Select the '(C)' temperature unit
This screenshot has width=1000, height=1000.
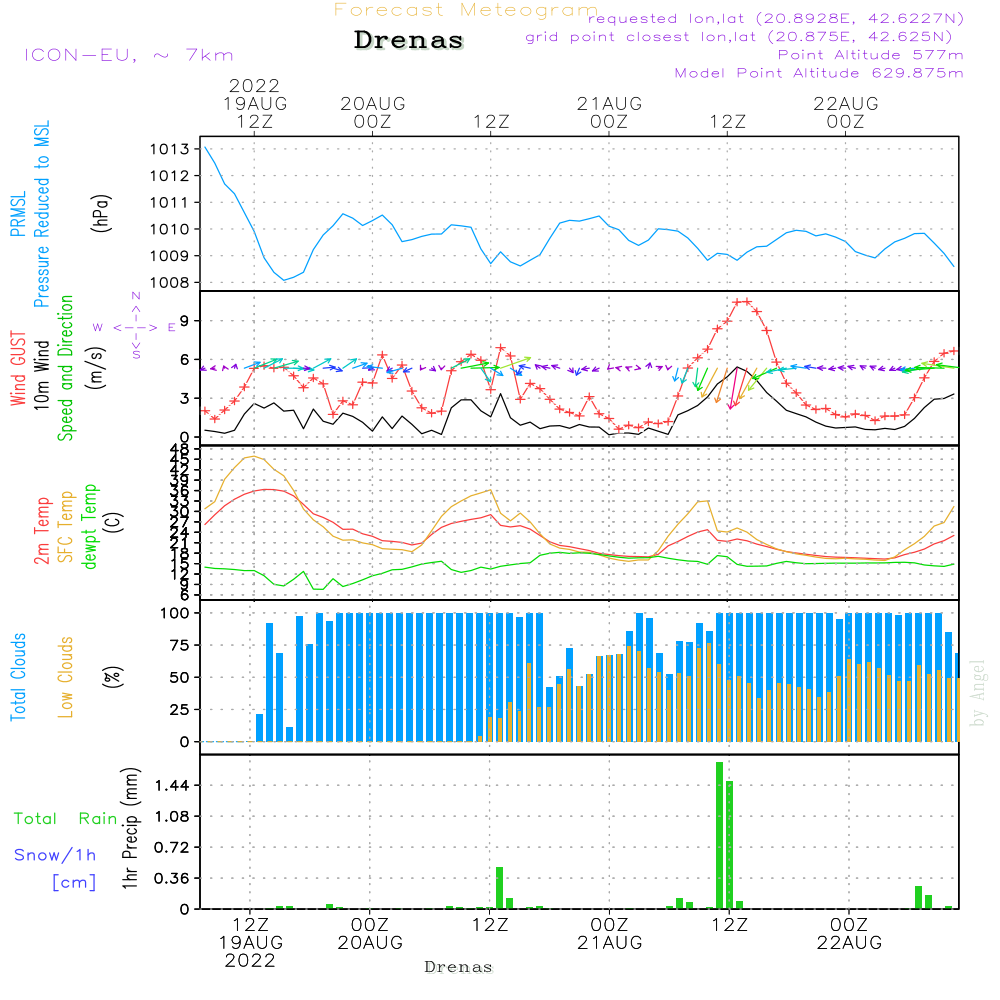click(114, 523)
